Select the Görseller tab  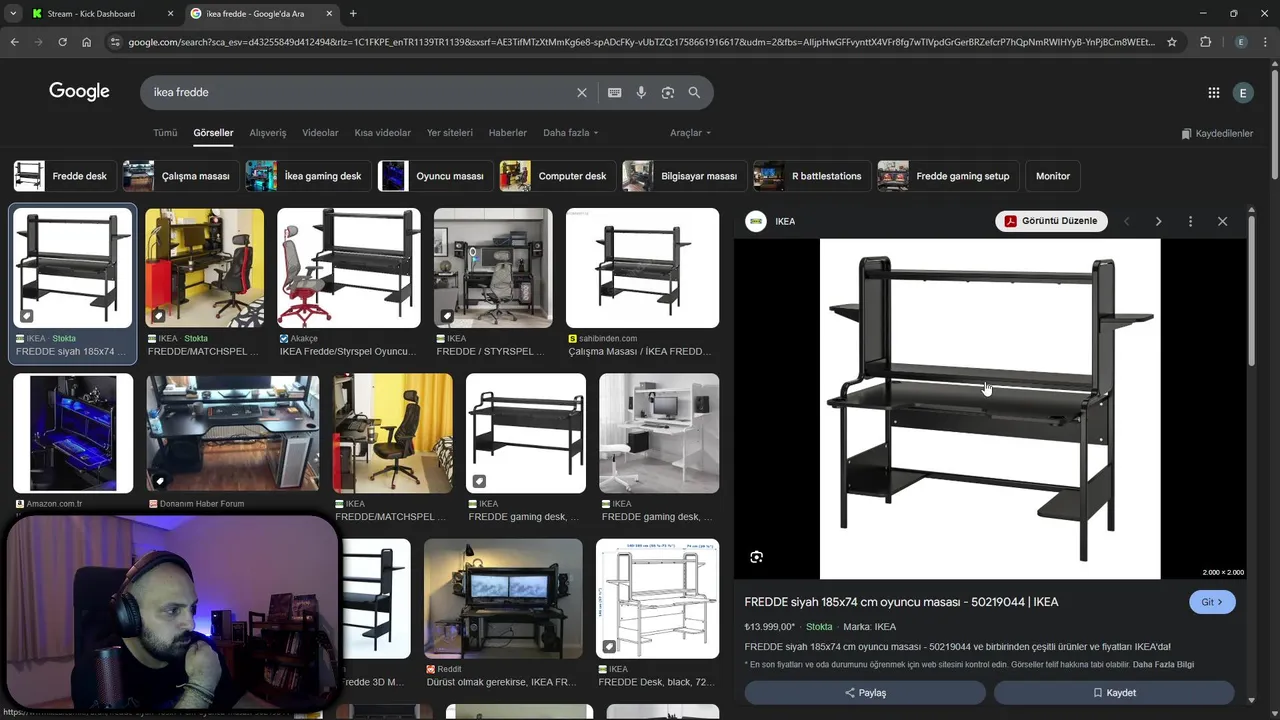[213, 133]
